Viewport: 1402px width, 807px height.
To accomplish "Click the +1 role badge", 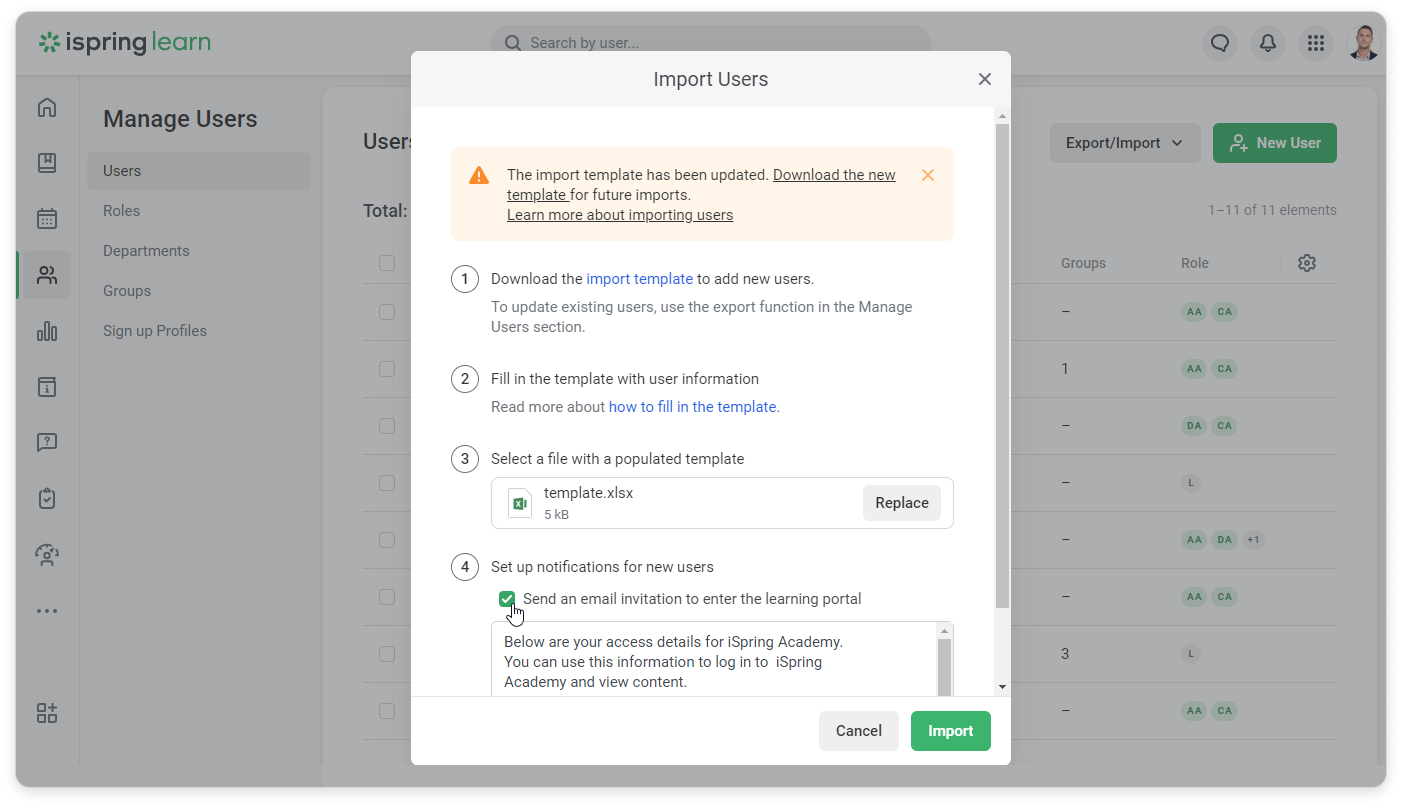I will 1253,540.
